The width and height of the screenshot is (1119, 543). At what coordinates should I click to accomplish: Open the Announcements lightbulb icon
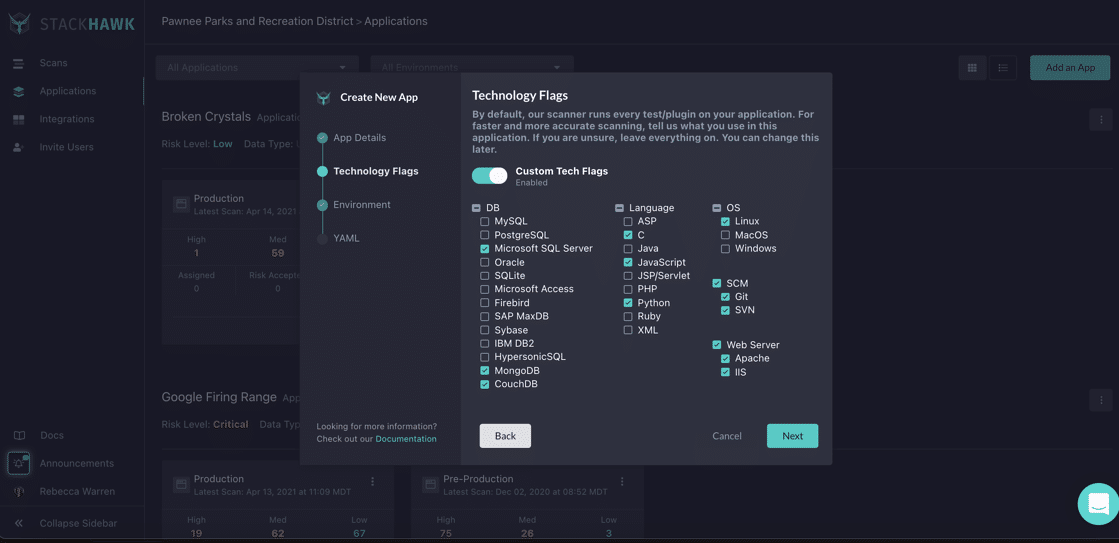tap(19, 463)
